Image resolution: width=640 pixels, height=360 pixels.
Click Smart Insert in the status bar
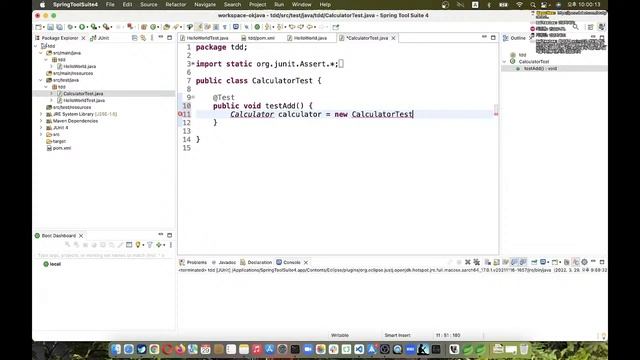pos(397,336)
